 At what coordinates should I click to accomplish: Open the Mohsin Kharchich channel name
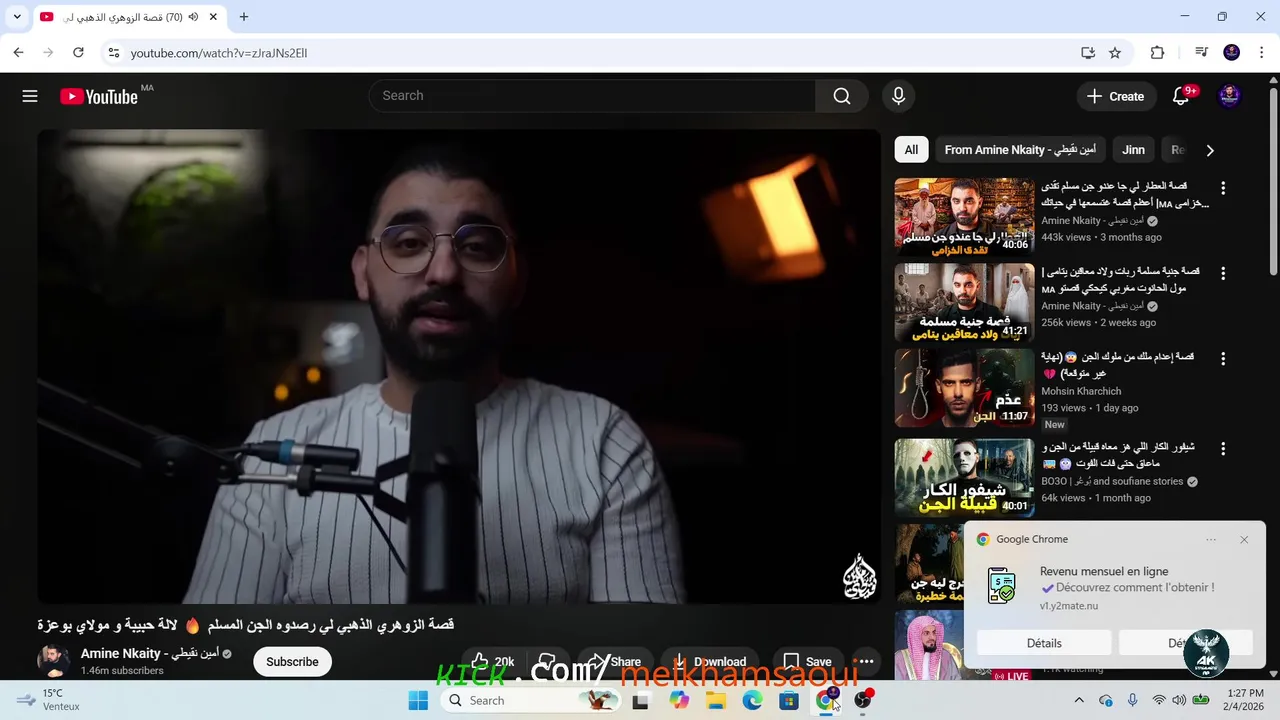point(1081,391)
